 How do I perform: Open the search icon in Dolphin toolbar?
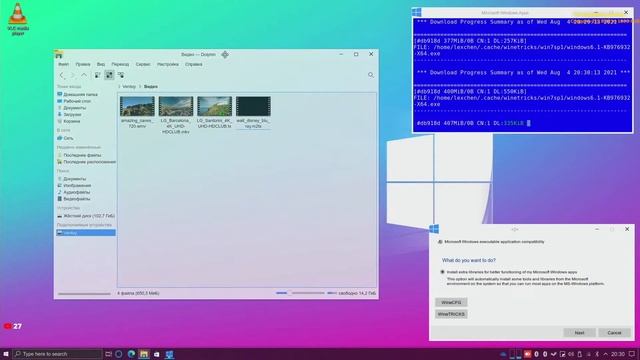pyautogui.click(x=371, y=75)
